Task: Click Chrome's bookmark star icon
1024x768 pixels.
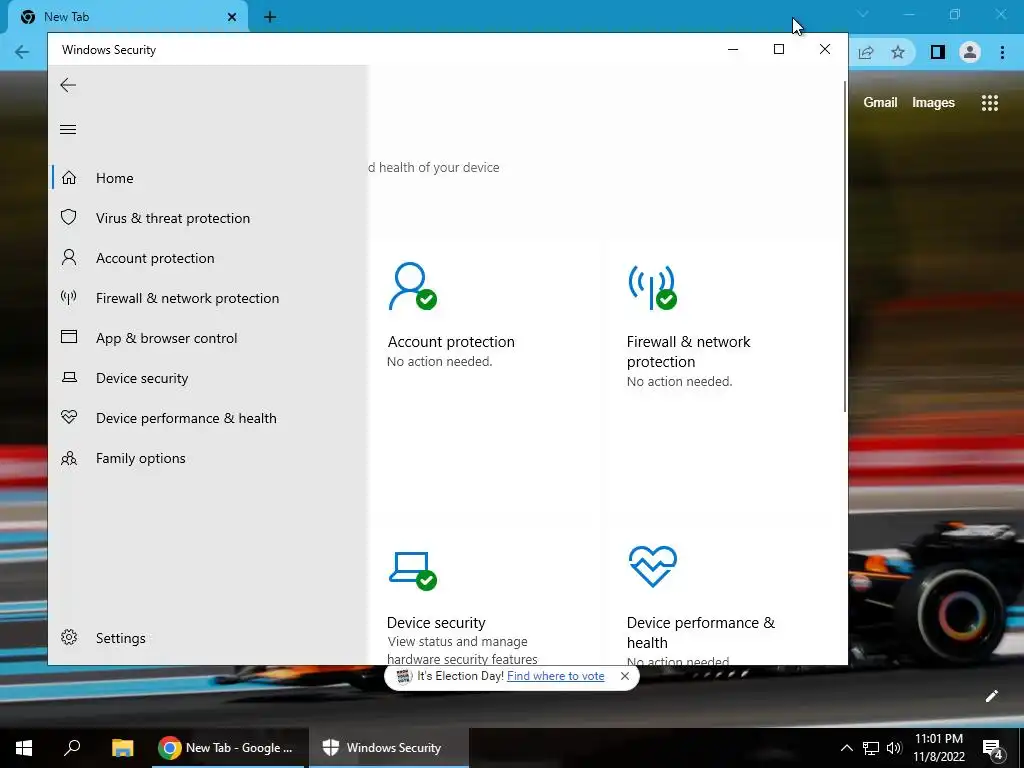Action: click(x=898, y=52)
